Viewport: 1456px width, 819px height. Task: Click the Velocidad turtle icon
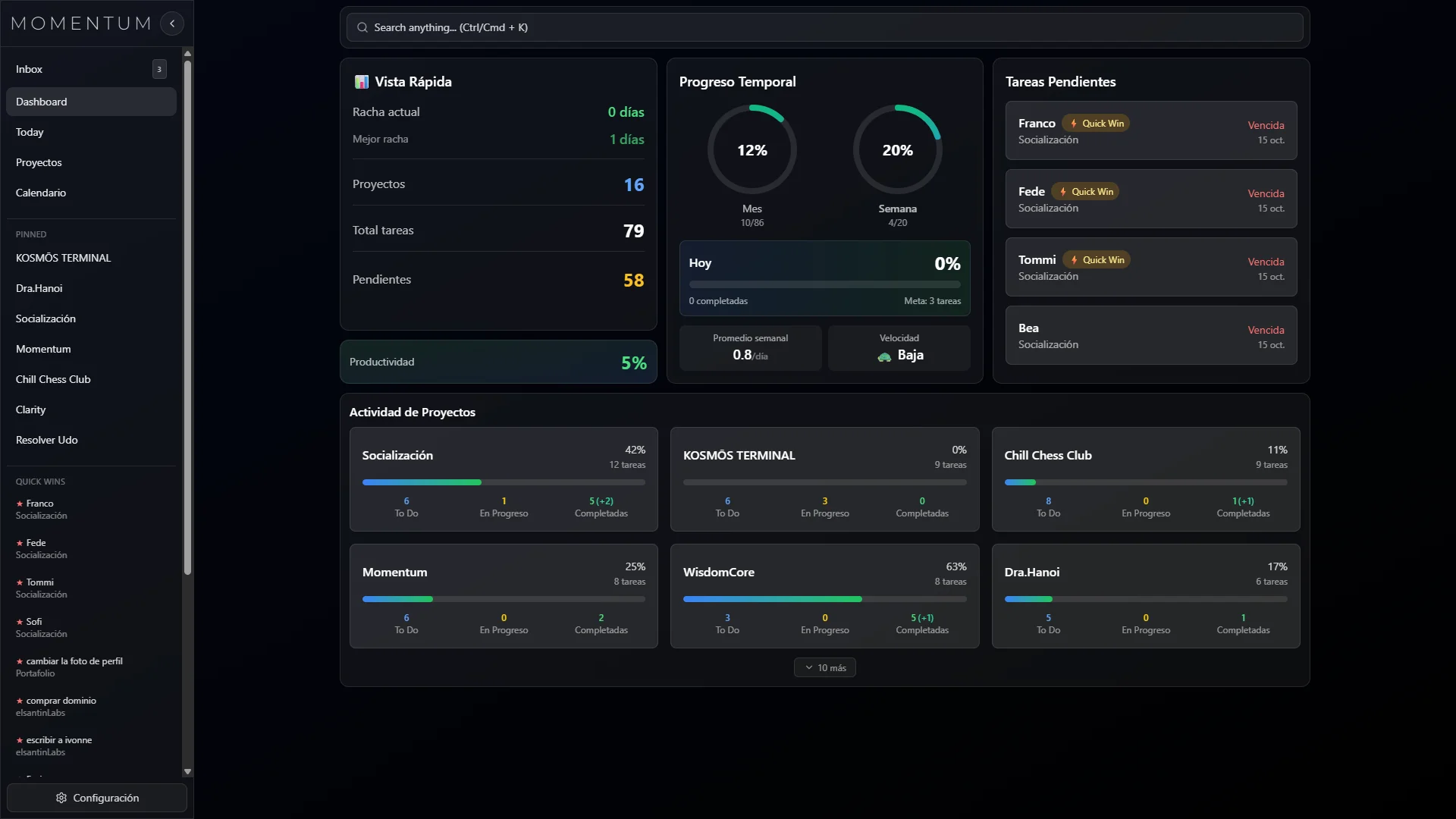884,356
